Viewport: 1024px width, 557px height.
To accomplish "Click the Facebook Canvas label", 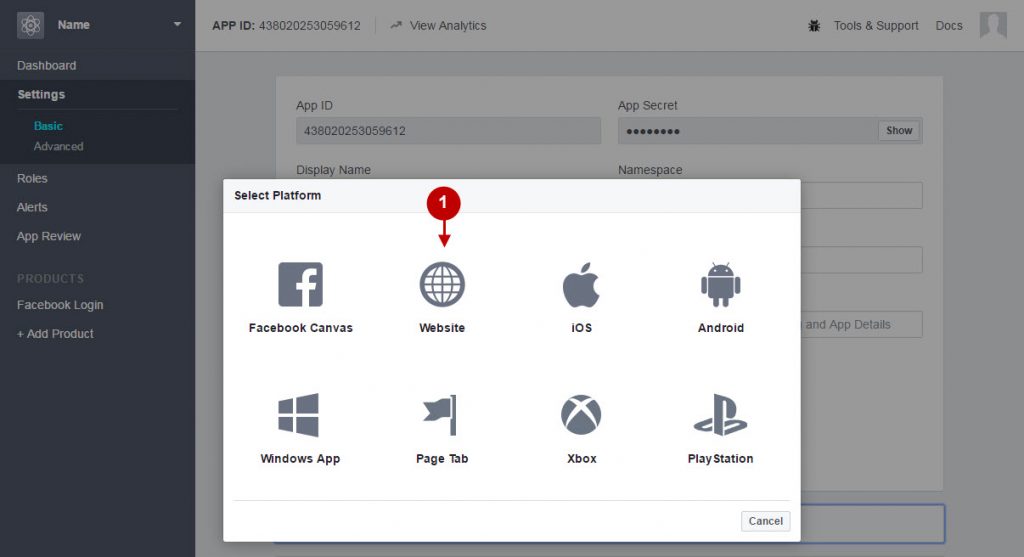I will [x=300, y=328].
